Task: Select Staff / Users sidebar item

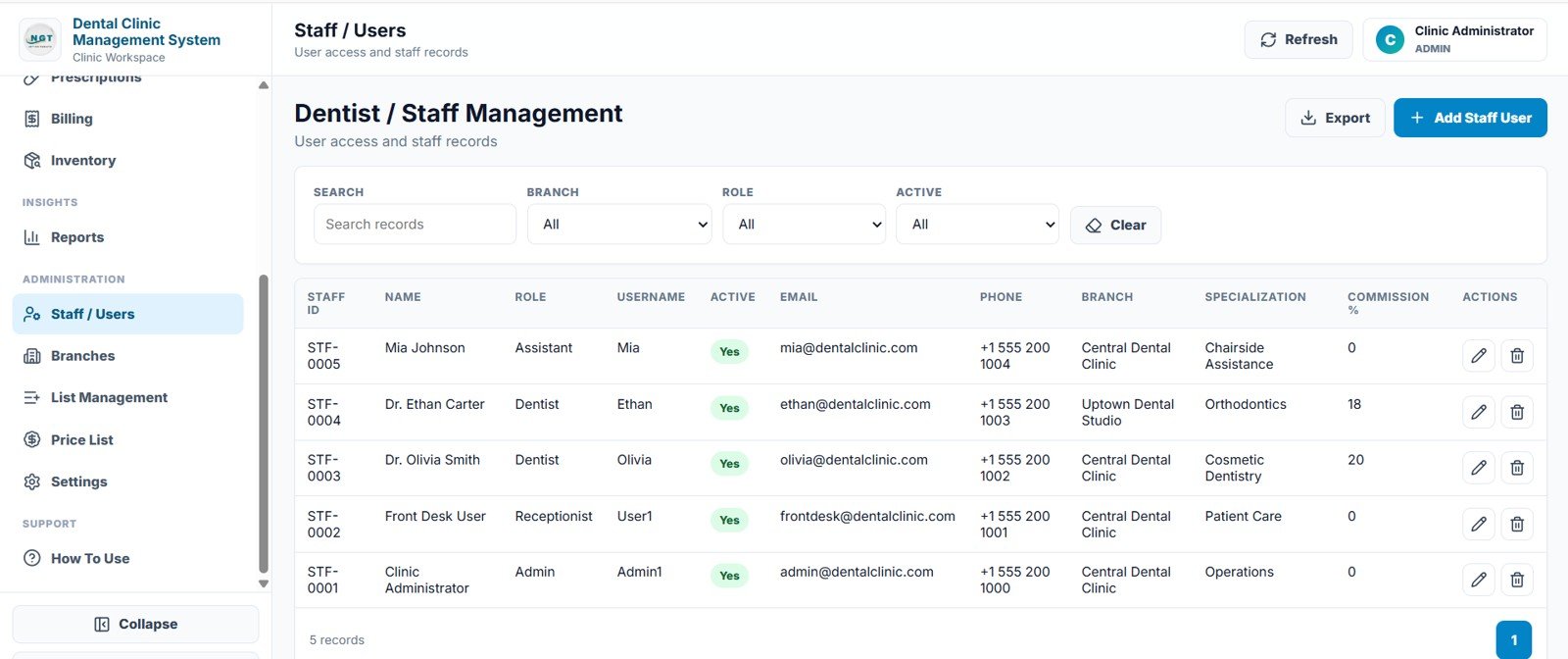Action: click(x=127, y=314)
